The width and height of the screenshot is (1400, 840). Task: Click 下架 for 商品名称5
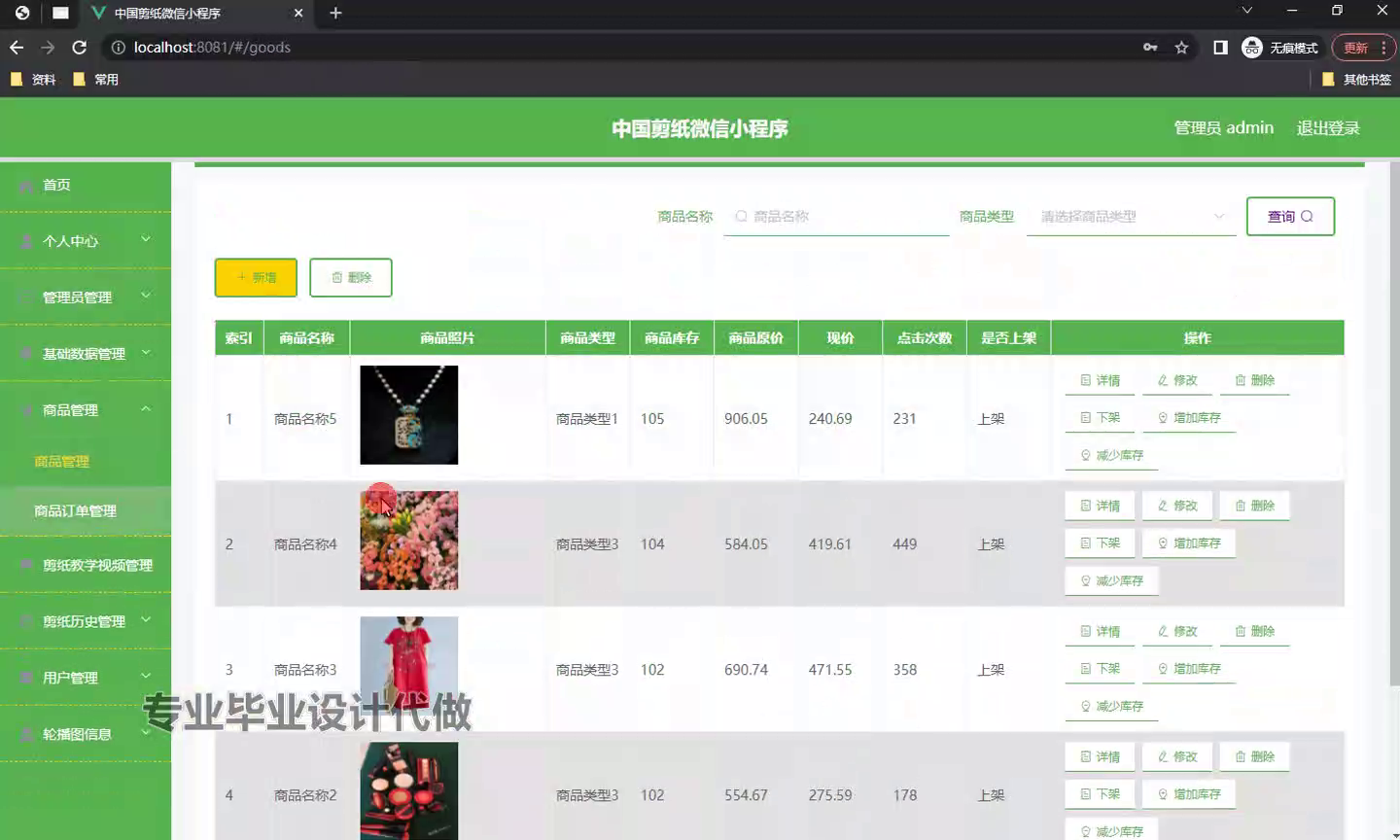[1101, 417]
